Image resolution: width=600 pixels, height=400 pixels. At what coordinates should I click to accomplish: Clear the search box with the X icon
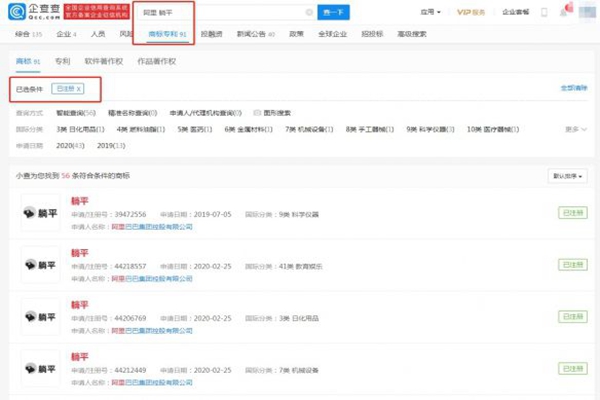point(308,12)
